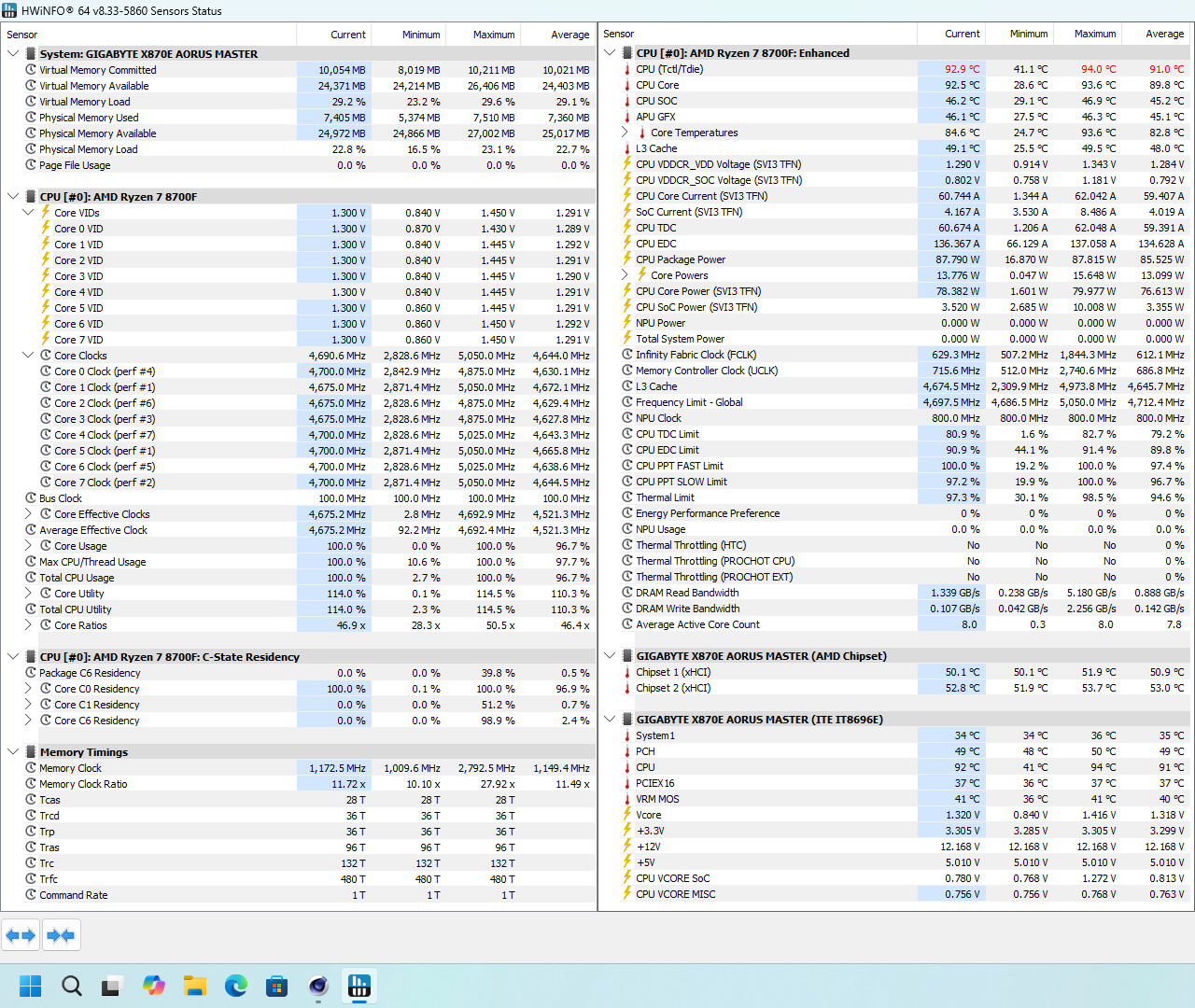The width and height of the screenshot is (1195, 1008).
Task: Collapse the Core VIDs tree node
Action: [28, 213]
